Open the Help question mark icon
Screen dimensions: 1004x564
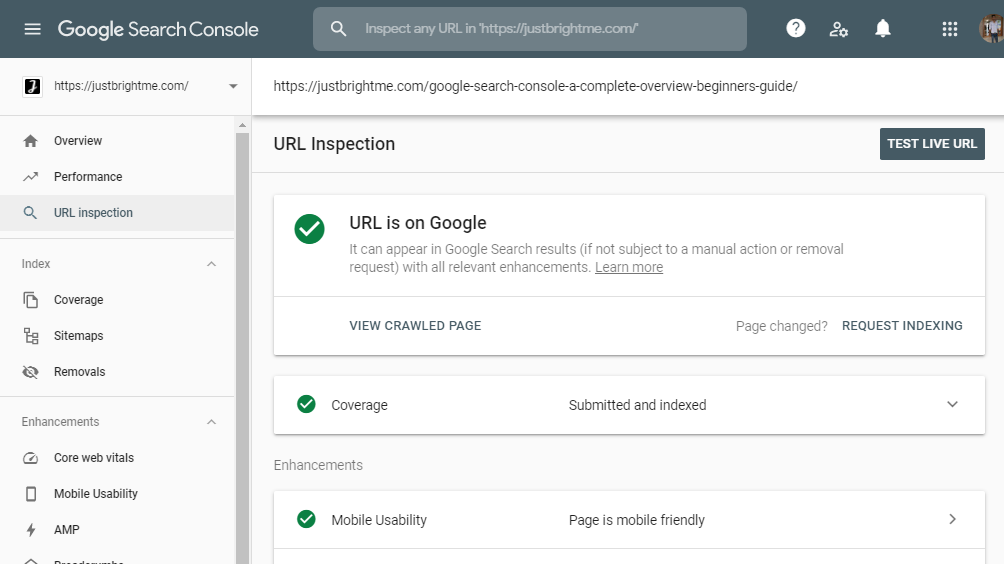point(795,28)
